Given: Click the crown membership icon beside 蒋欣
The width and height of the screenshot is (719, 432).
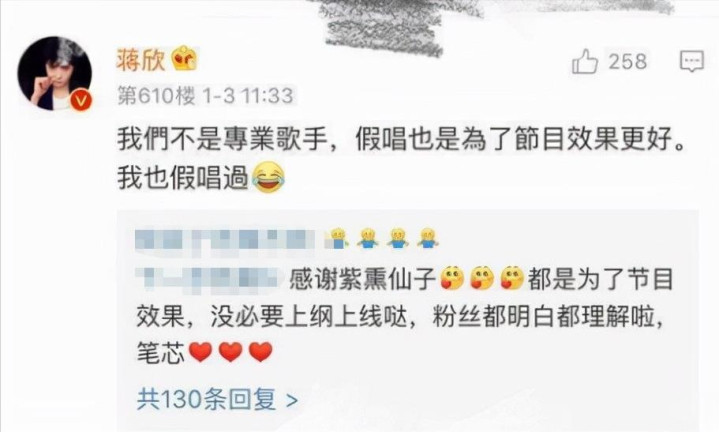Looking at the screenshot, I should tap(184, 59).
